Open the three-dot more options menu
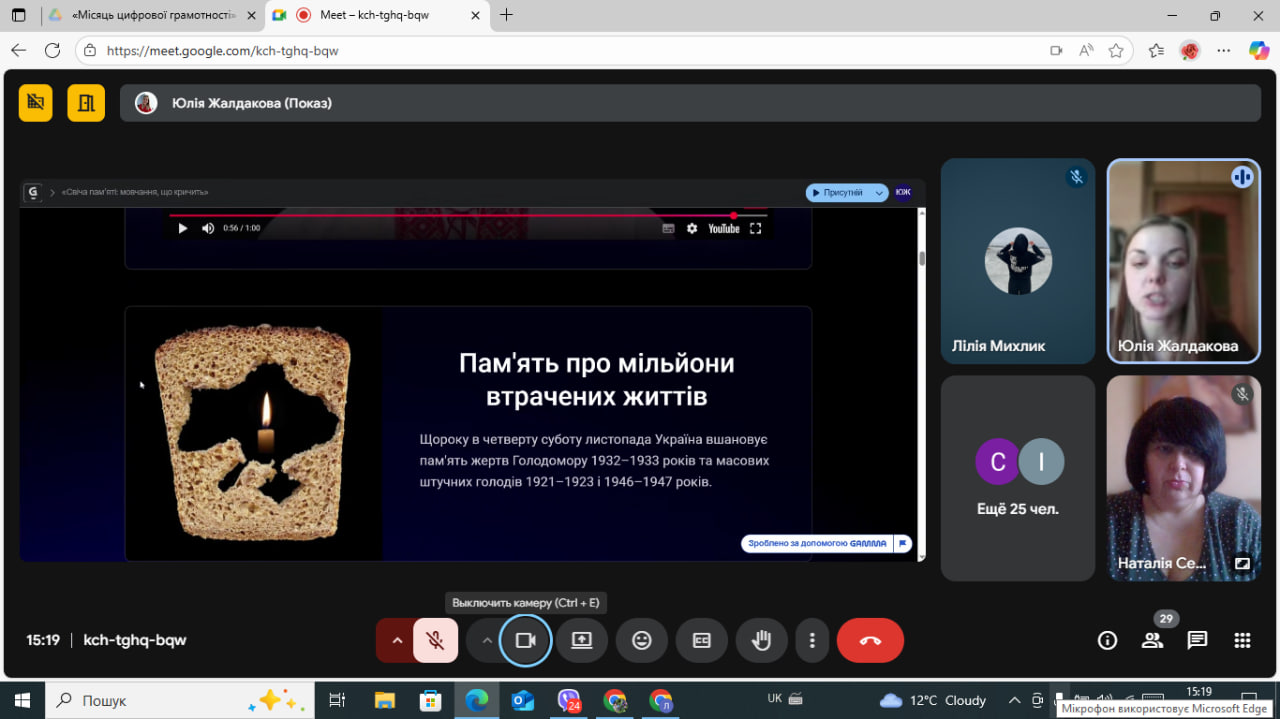Screen dimensions: 1280x719 pyautogui.click(x=813, y=641)
